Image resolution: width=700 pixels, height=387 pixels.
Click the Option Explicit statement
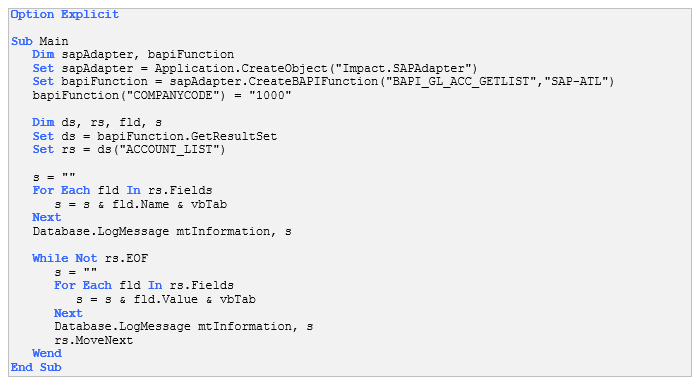65,14
